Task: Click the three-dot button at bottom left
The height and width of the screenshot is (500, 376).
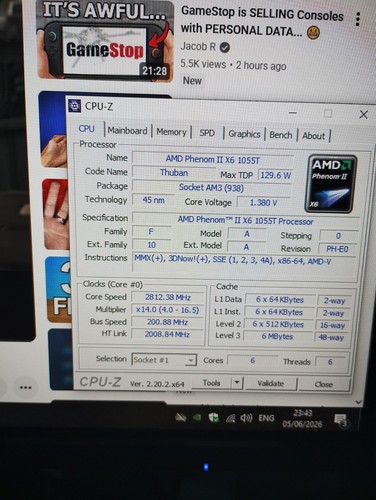Action: pyautogui.click(x=26, y=388)
